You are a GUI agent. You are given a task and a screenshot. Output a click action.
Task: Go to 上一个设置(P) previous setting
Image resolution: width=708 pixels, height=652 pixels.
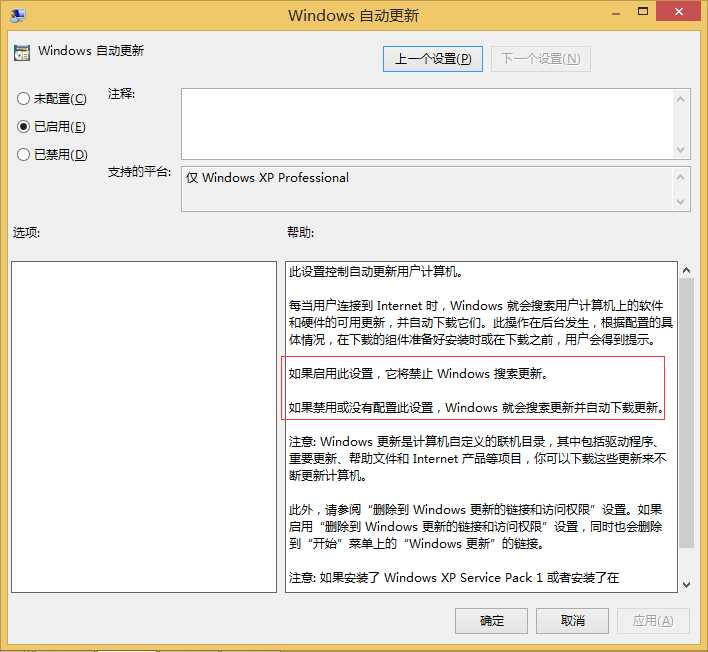click(x=433, y=59)
